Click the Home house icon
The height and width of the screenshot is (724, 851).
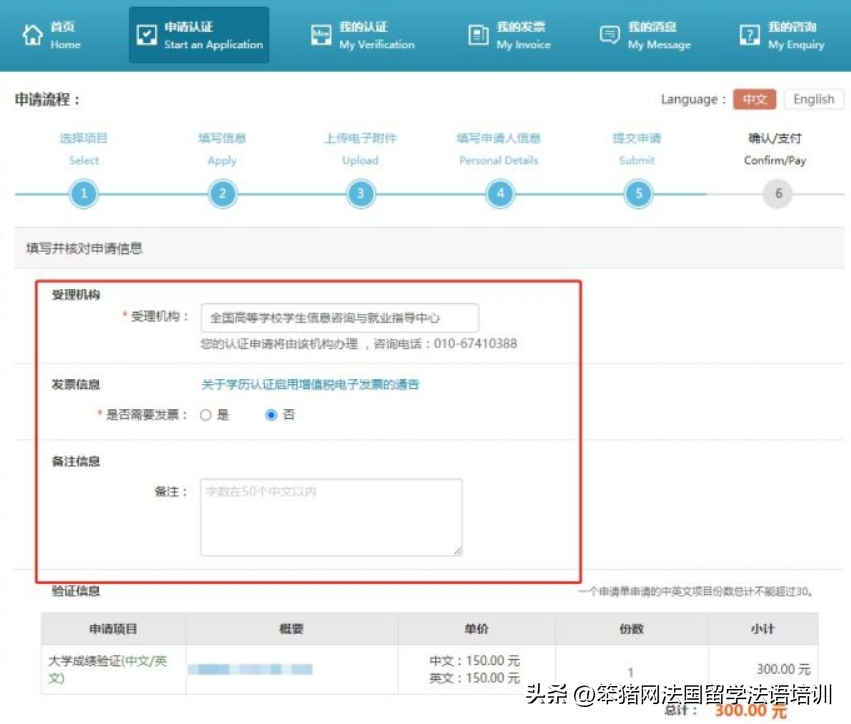pyautogui.click(x=31, y=35)
